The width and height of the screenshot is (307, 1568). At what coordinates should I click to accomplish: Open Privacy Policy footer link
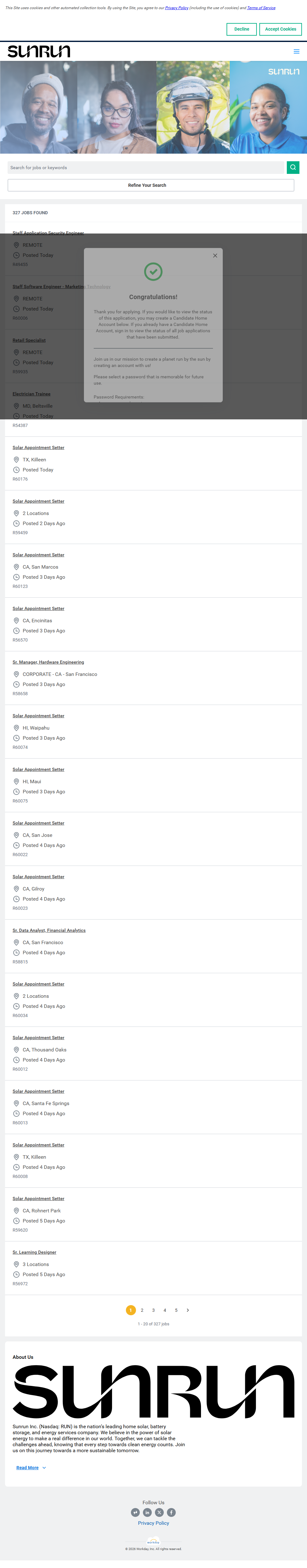[153, 1523]
